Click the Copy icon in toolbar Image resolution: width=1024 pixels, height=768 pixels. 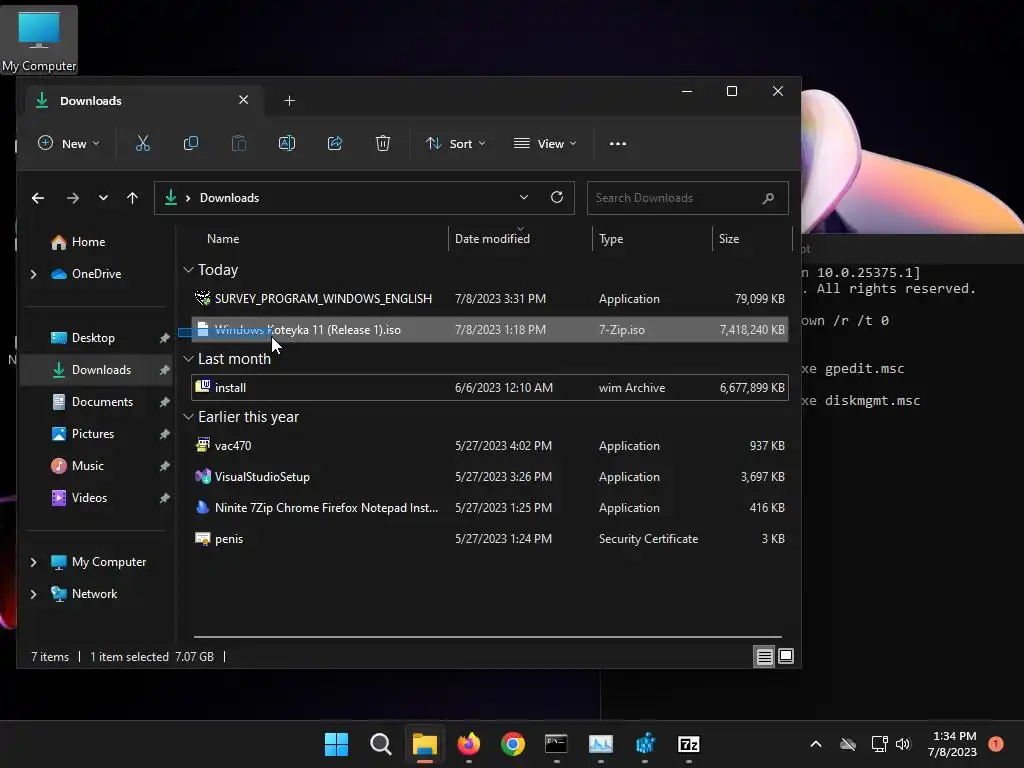pyautogui.click(x=191, y=144)
